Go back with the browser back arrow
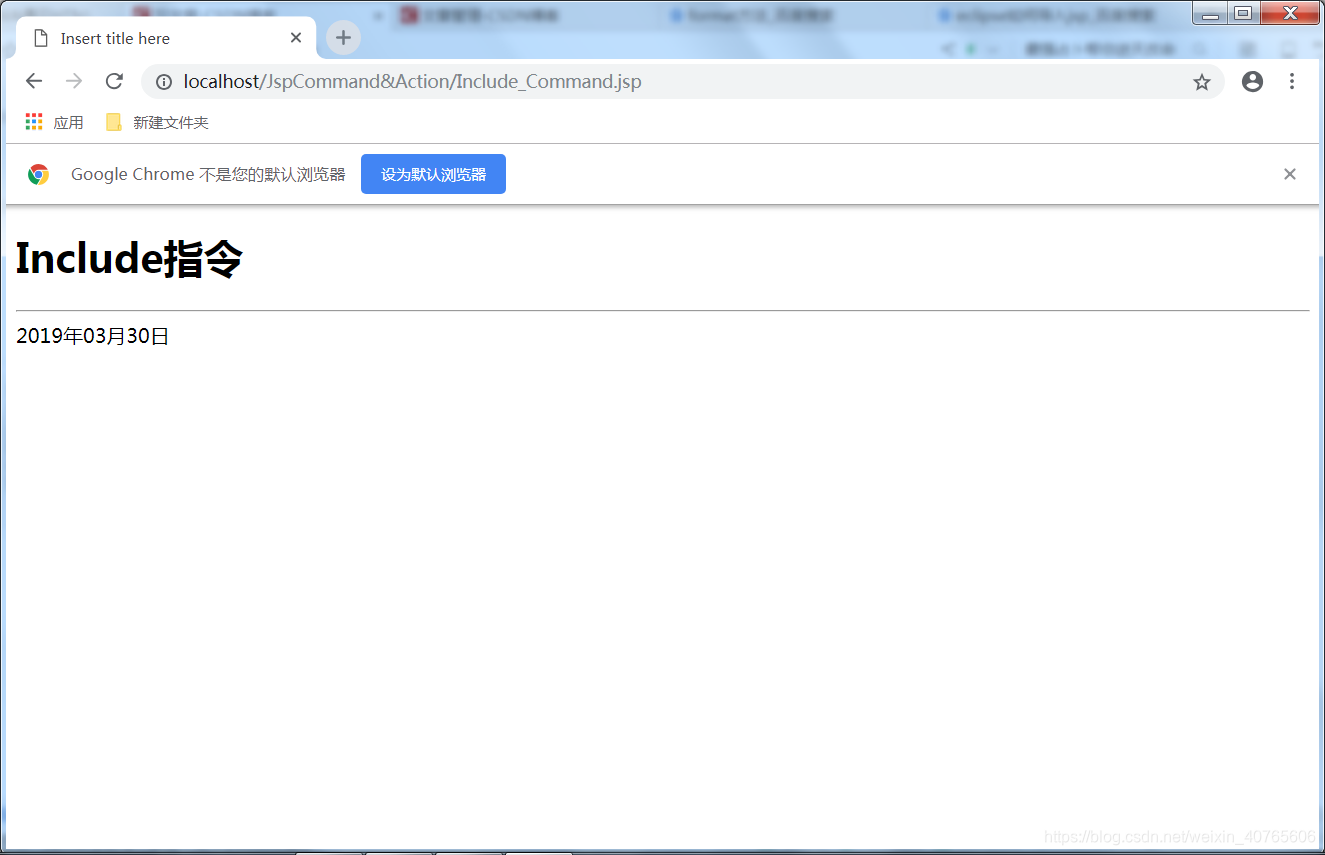This screenshot has height=855, width=1325. [34, 81]
